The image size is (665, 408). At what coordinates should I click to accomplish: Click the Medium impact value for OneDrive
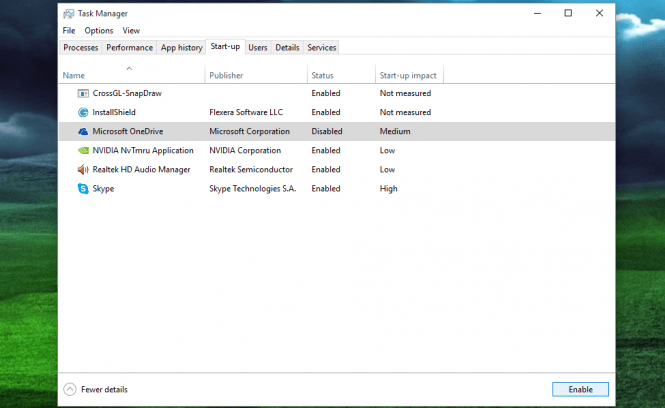click(x=395, y=131)
